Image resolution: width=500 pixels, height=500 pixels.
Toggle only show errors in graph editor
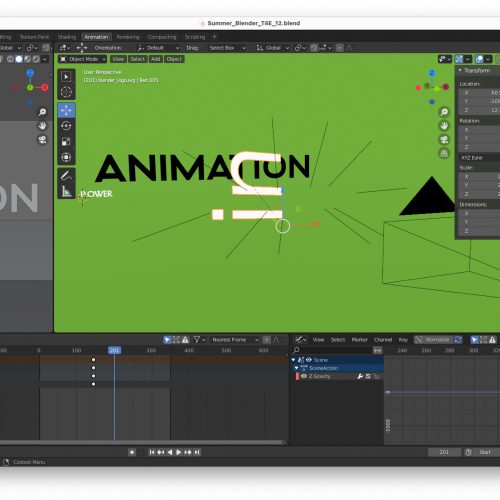click(492, 340)
